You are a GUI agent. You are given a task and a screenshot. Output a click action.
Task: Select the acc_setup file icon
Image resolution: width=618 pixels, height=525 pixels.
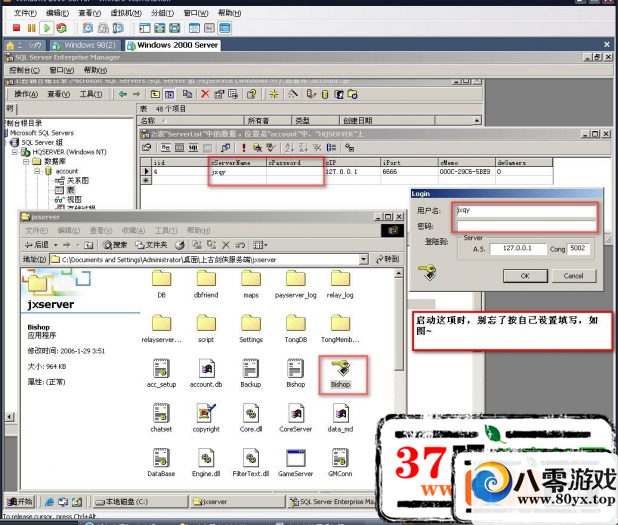(x=161, y=374)
